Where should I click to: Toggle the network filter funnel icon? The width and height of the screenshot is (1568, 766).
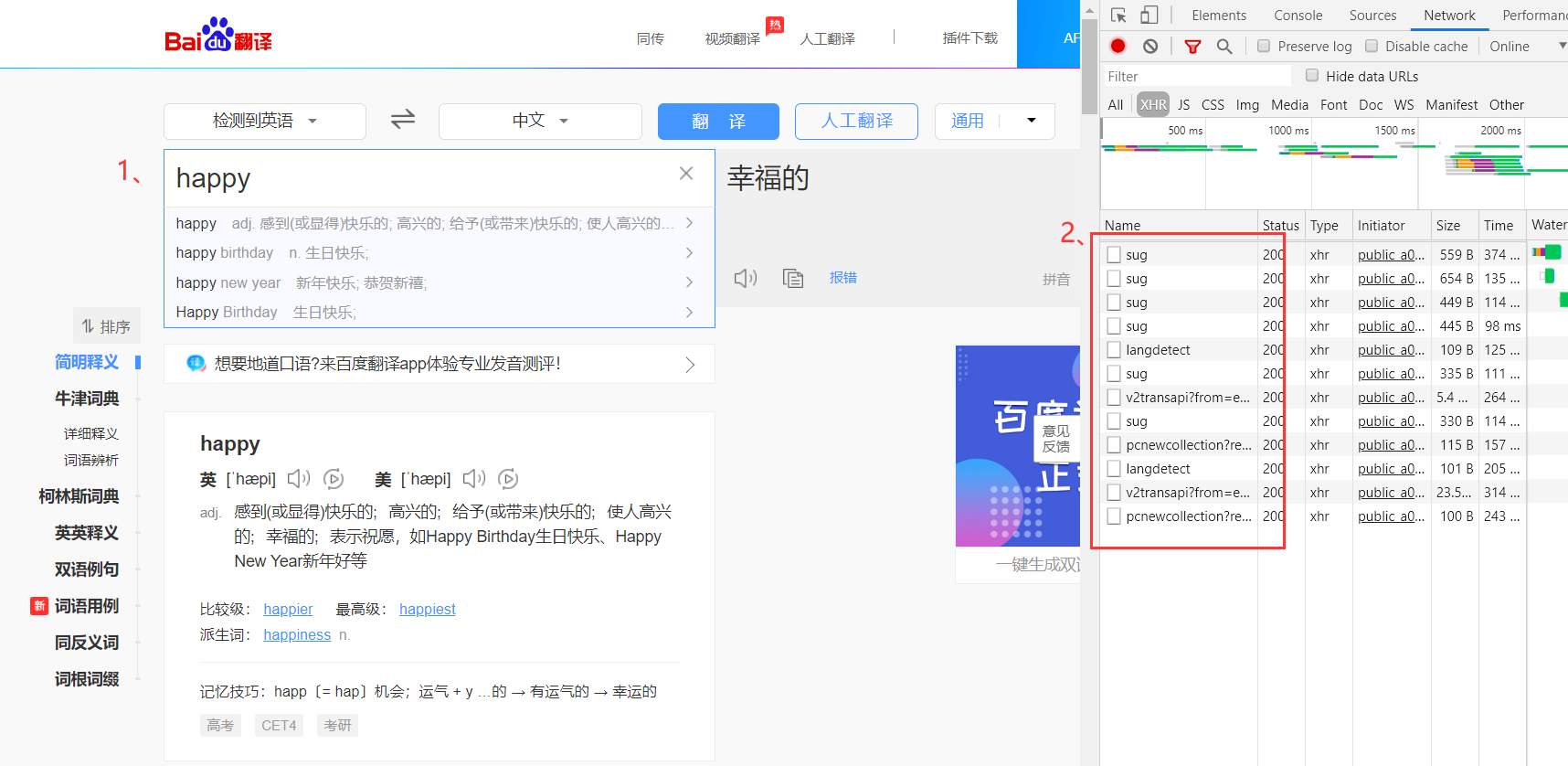(x=1192, y=47)
